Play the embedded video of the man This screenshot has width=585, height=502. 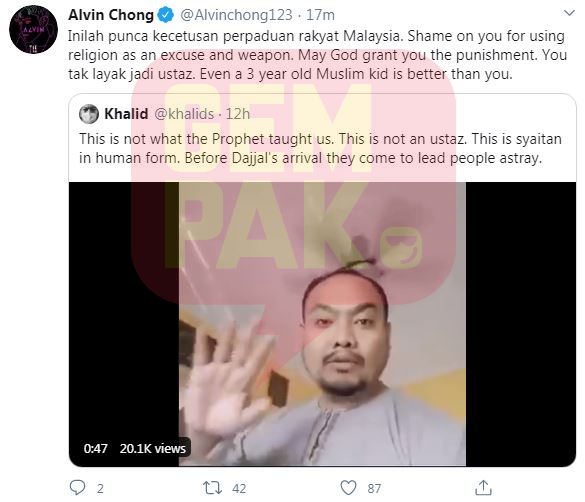pos(322,324)
